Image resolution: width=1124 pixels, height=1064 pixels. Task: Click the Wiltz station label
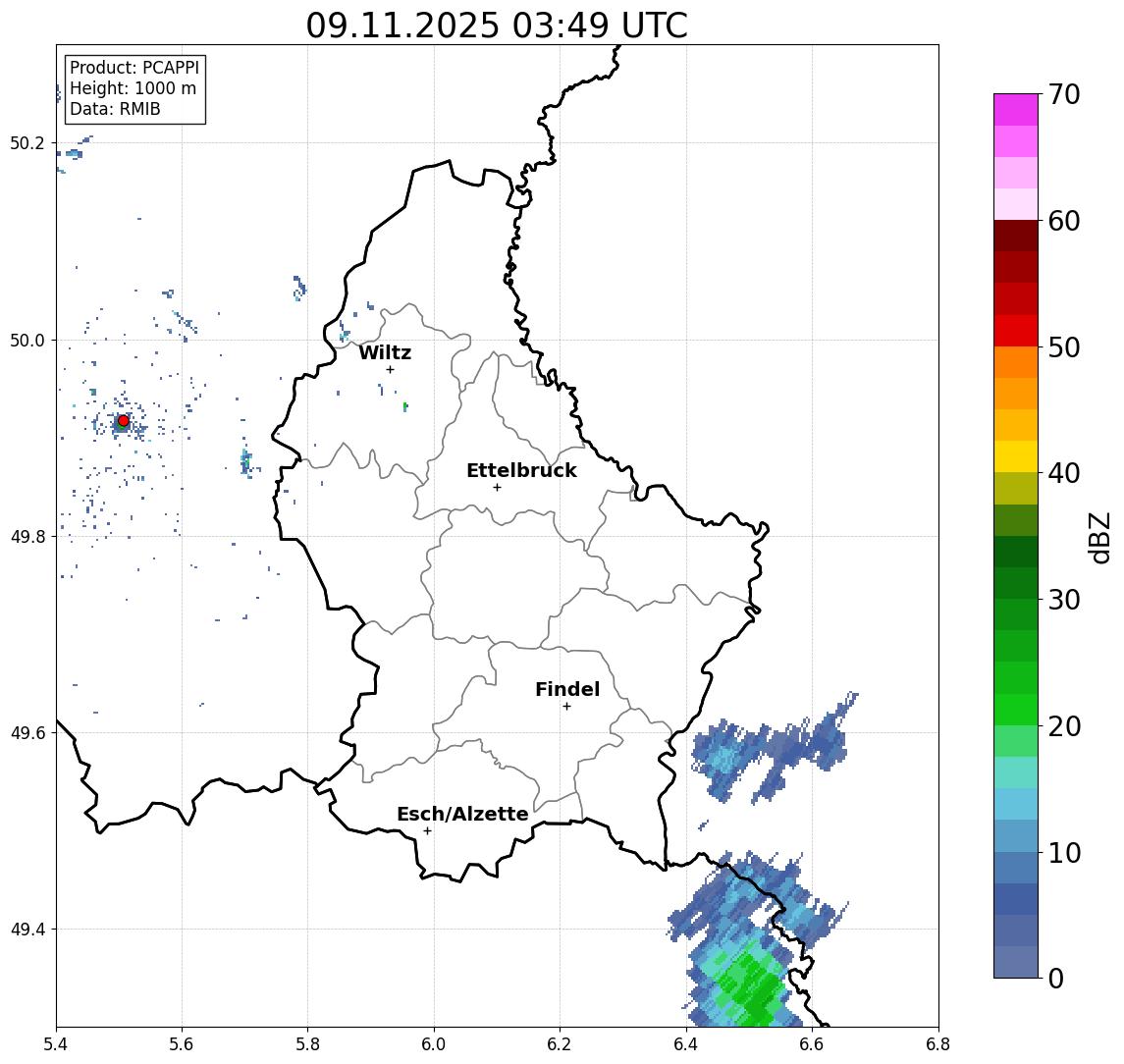click(x=385, y=352)
